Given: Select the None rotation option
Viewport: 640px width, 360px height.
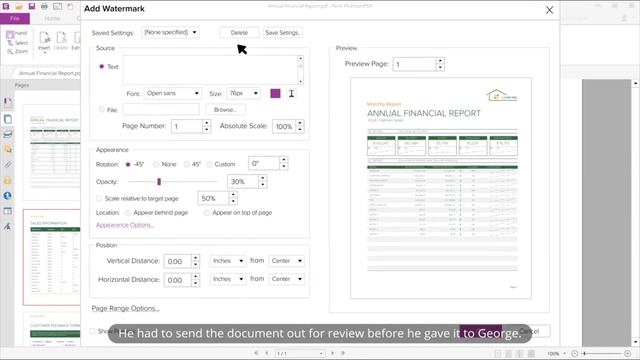Looking at the screenshot, I should tap(156, 164).
